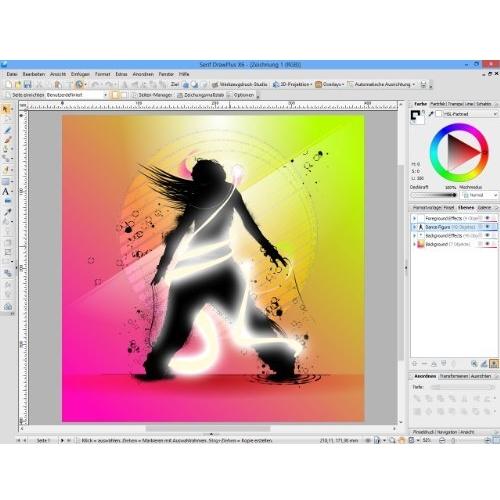500x500 pixels.
Task: Open the HSL-Farbrad color mode dropdown
Action: coord(470,114)
